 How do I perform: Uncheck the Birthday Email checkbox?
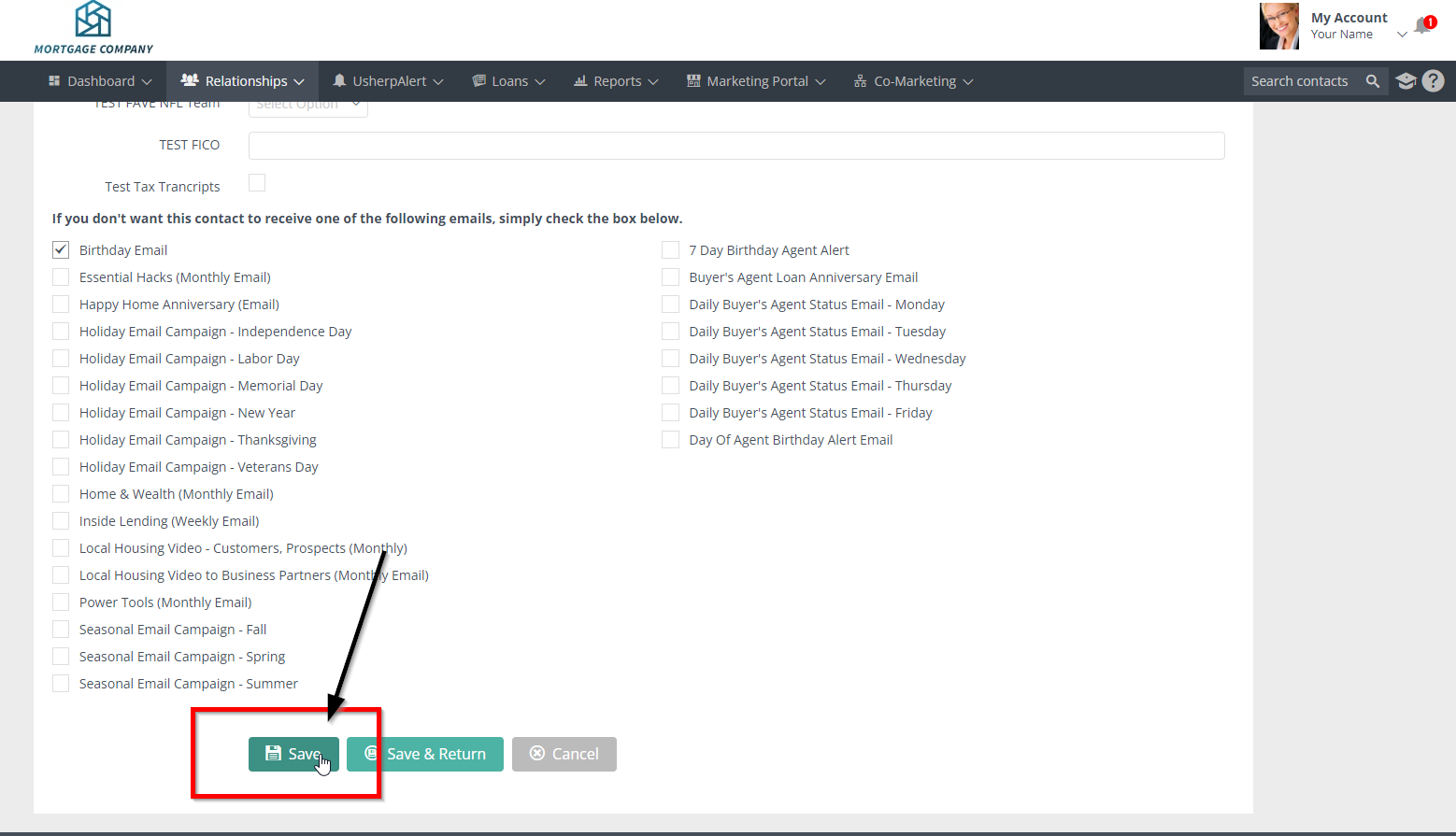click(61, 250)
